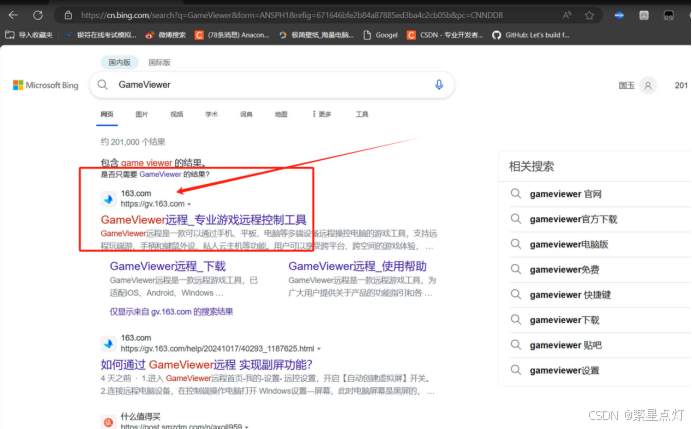Viewport: 692px width, 429px height.
Task: Search related term gameviewer 贴吧
Action: tap(565, 345)
